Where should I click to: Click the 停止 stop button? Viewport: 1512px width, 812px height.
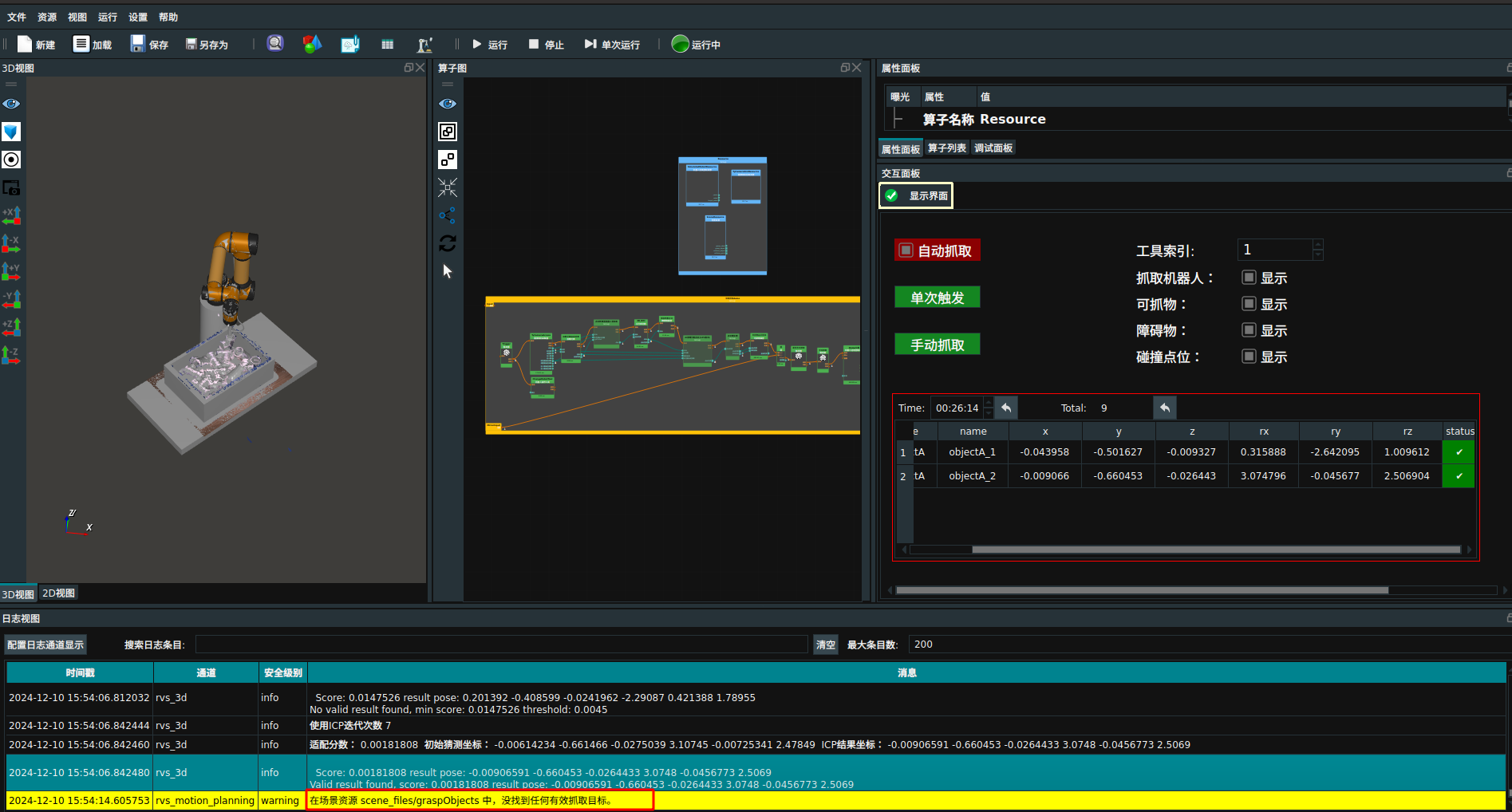point(547,45)
